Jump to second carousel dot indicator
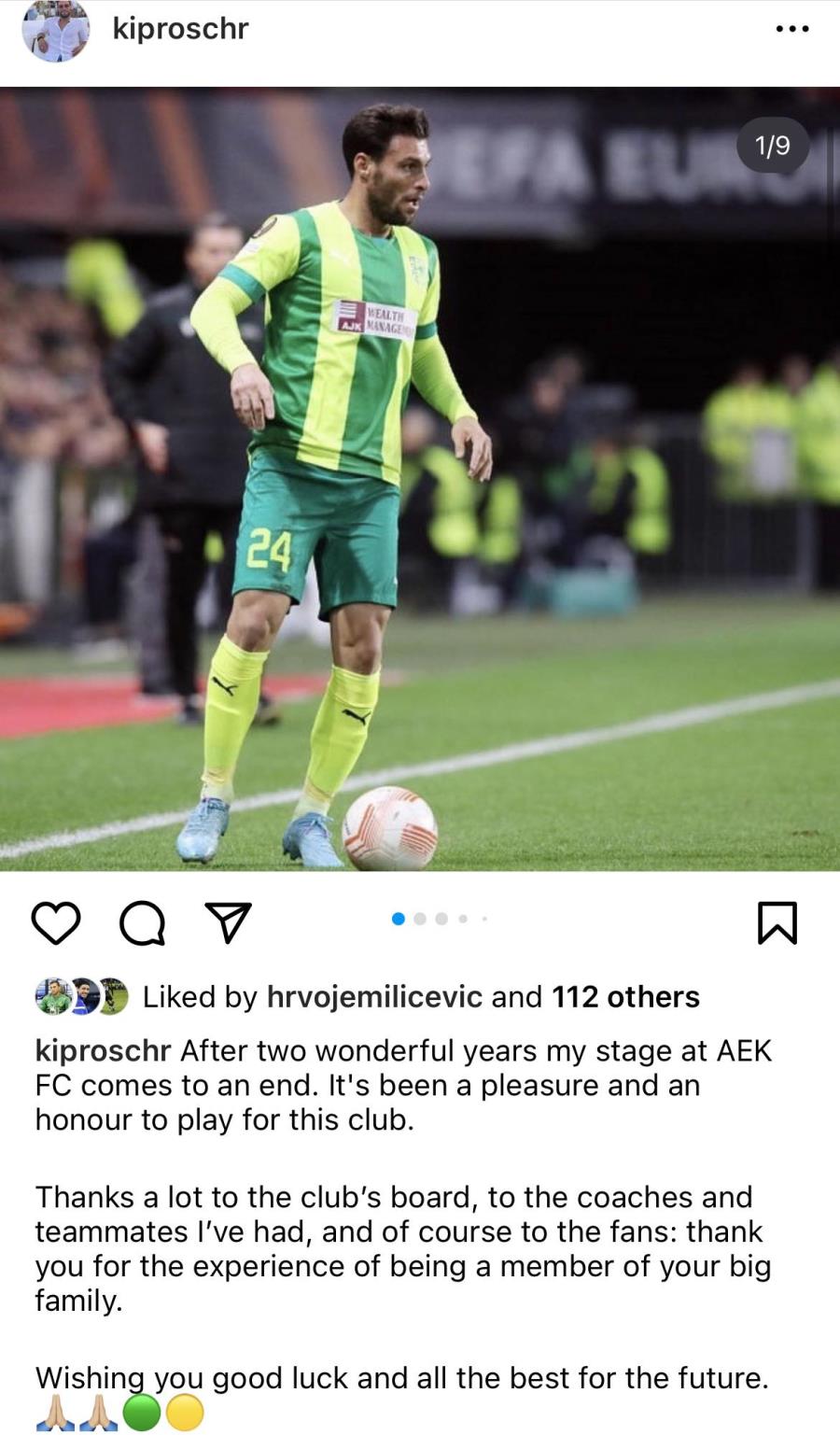The height and width of the screenshot is (1435, 840). 420,919
